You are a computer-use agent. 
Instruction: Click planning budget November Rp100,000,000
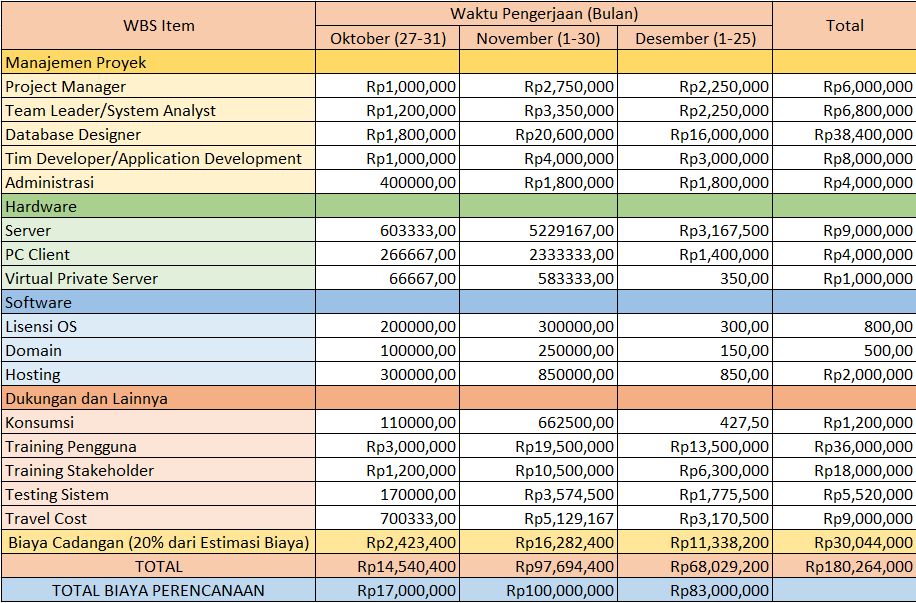(x=539, y=589)
